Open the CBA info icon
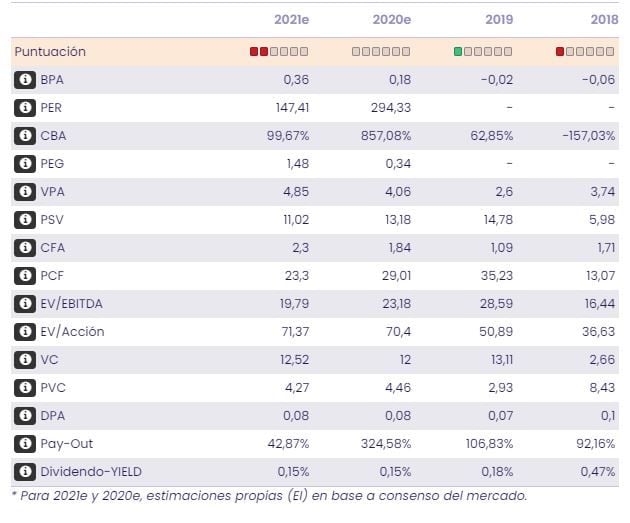This screenshot has height=523, width=630. click(x=25, y=135)
